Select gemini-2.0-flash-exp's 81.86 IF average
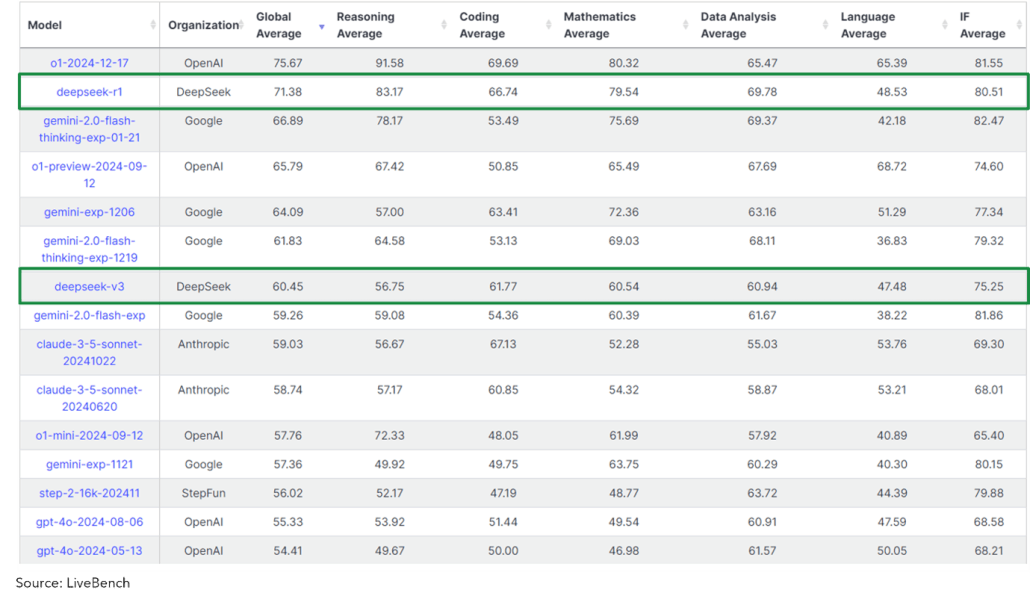 [989, 315]
